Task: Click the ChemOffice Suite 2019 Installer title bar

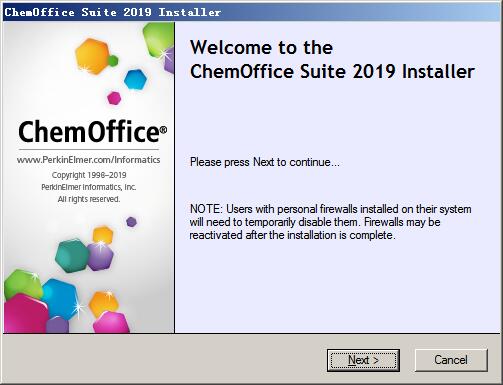Action: click(x=252, y=12)
